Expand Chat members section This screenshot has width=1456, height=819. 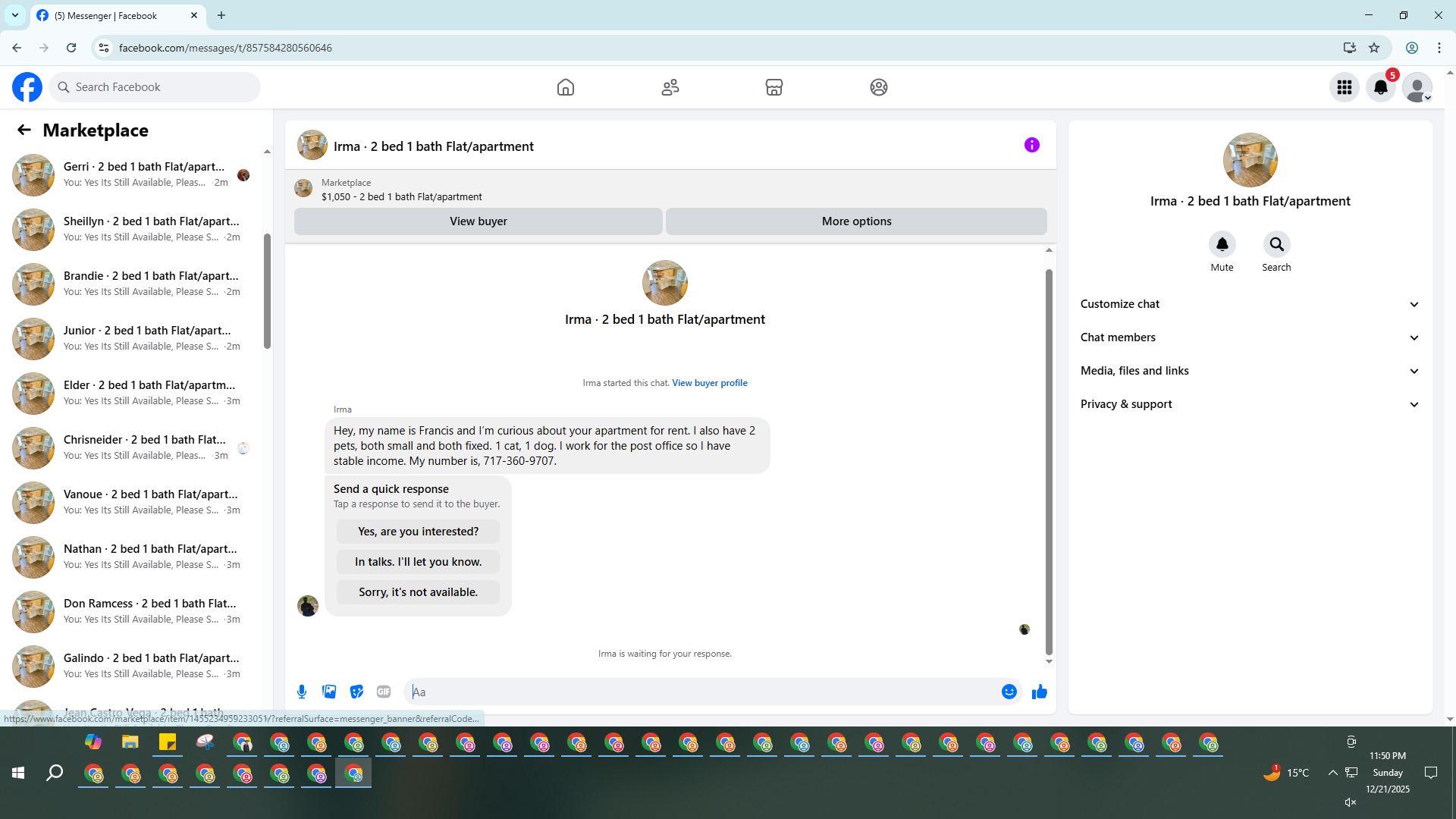click(1249, 337)
